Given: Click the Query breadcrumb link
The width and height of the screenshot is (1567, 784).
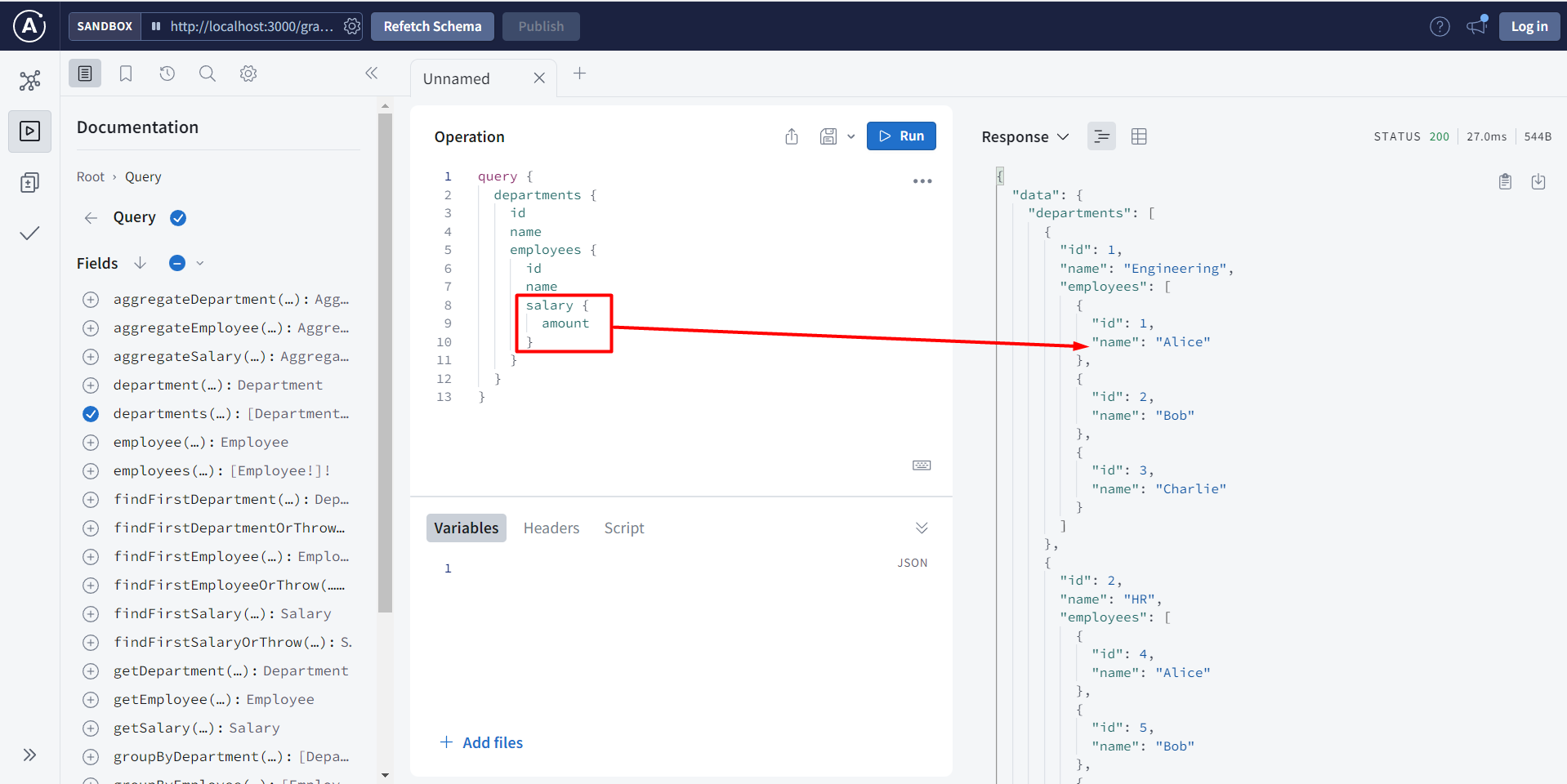Looking at the screenshot, I should tap(143, 177).
